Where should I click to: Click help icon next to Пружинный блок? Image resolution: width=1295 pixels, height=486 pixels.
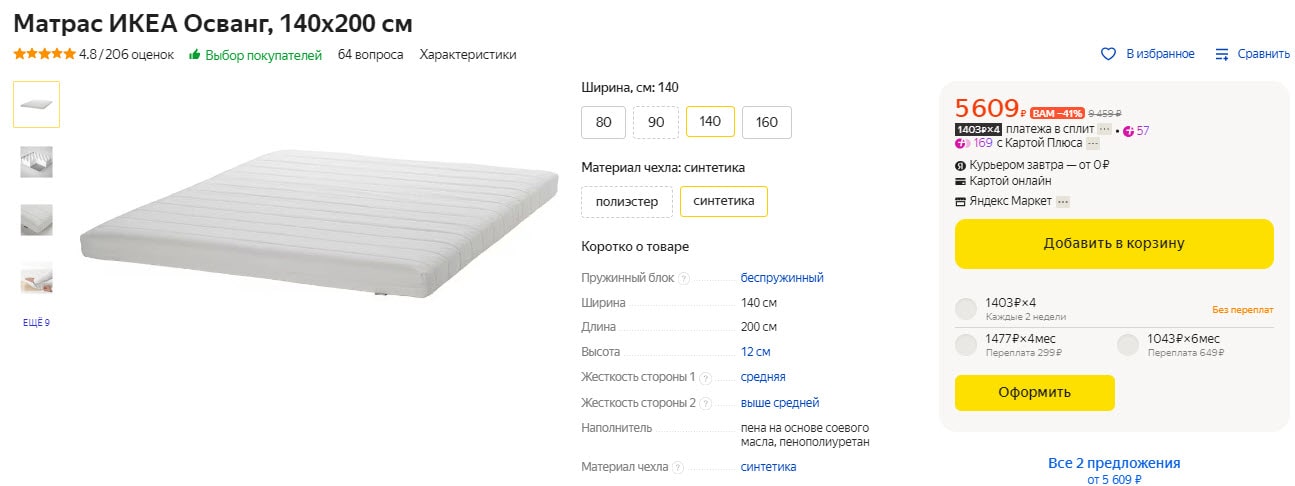[684, 278]
